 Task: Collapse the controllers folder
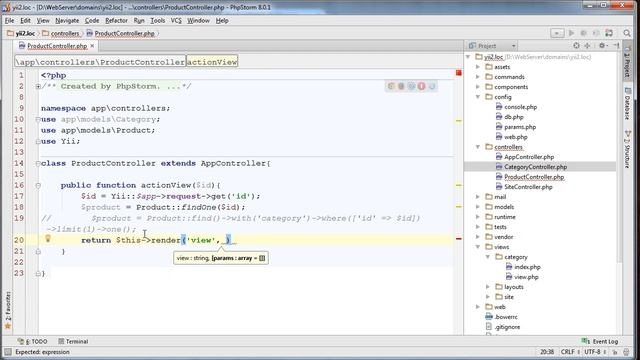(478, 147)
